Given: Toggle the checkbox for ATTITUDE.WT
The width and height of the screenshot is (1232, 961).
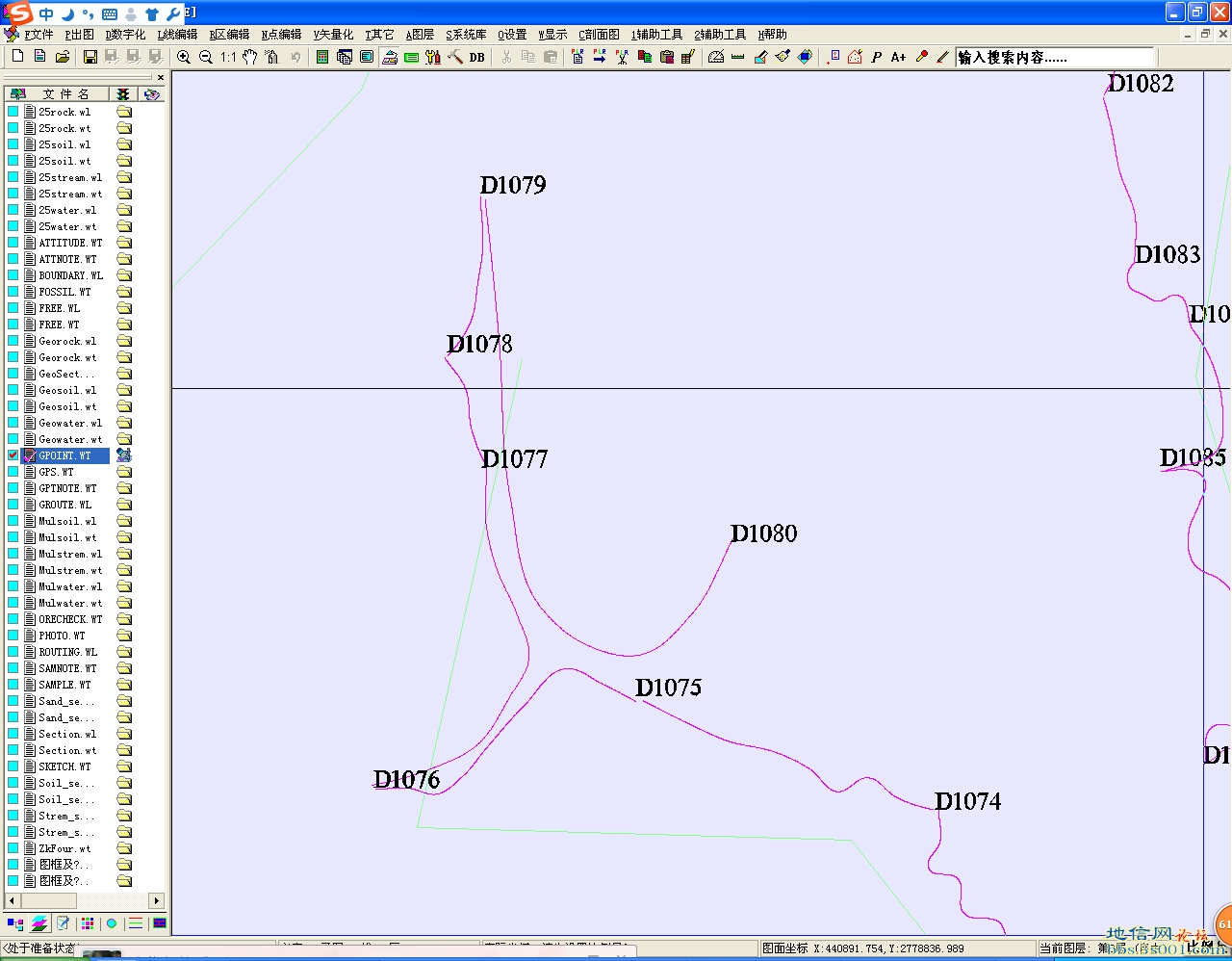Looking at the screenshot, I should 13,243.
